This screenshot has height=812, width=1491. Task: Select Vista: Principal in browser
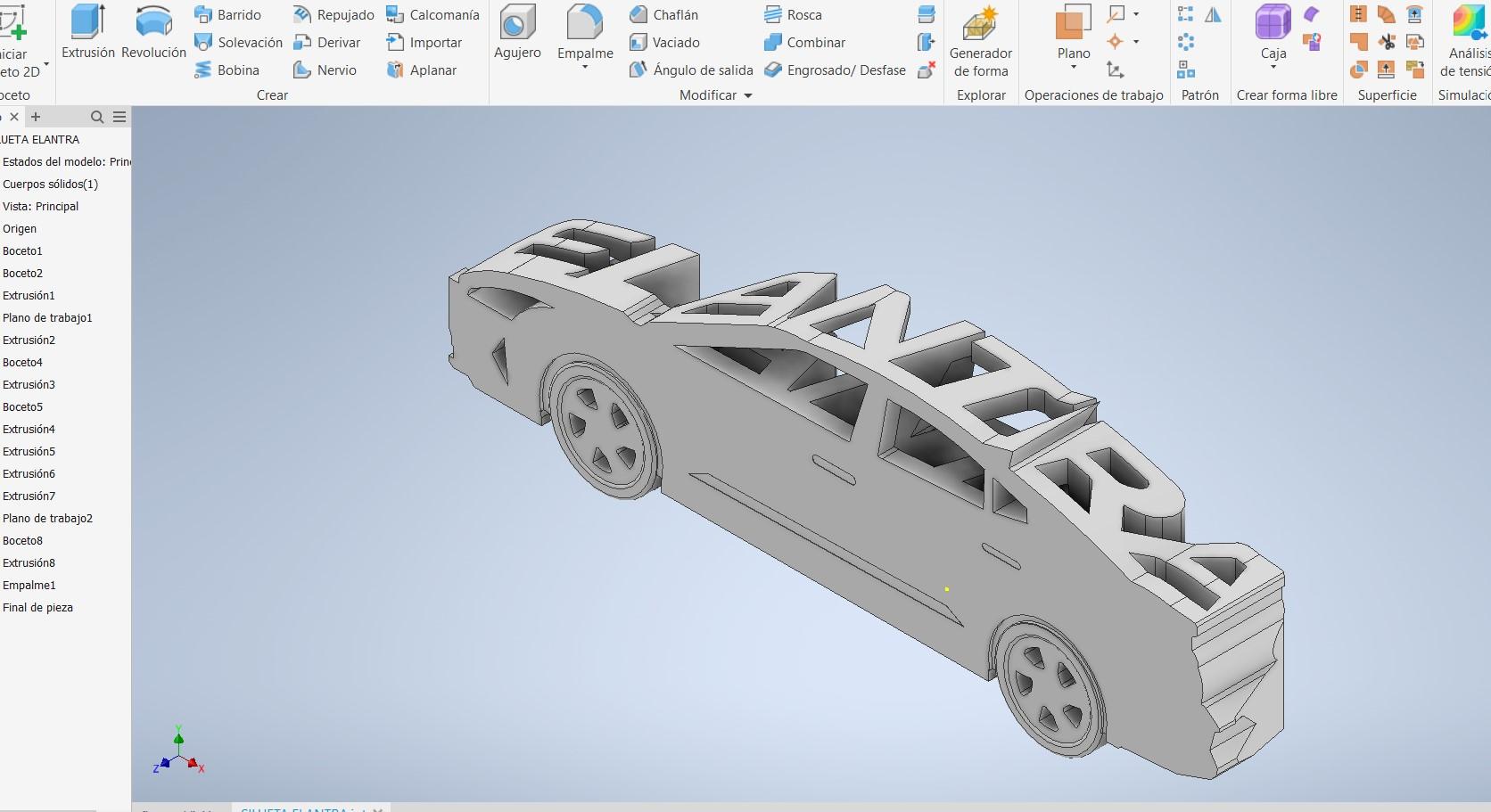pyautogui.click(x=41, y=207)
